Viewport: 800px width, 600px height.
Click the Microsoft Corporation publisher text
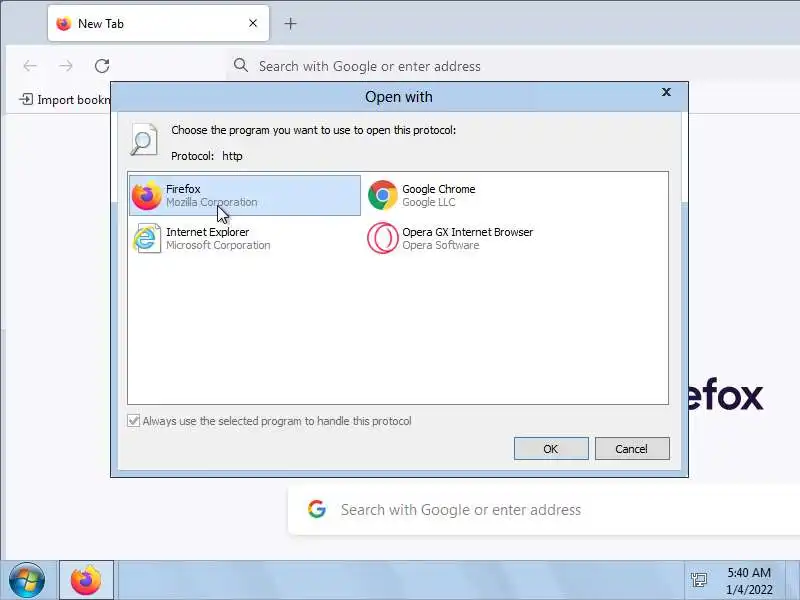218,245
